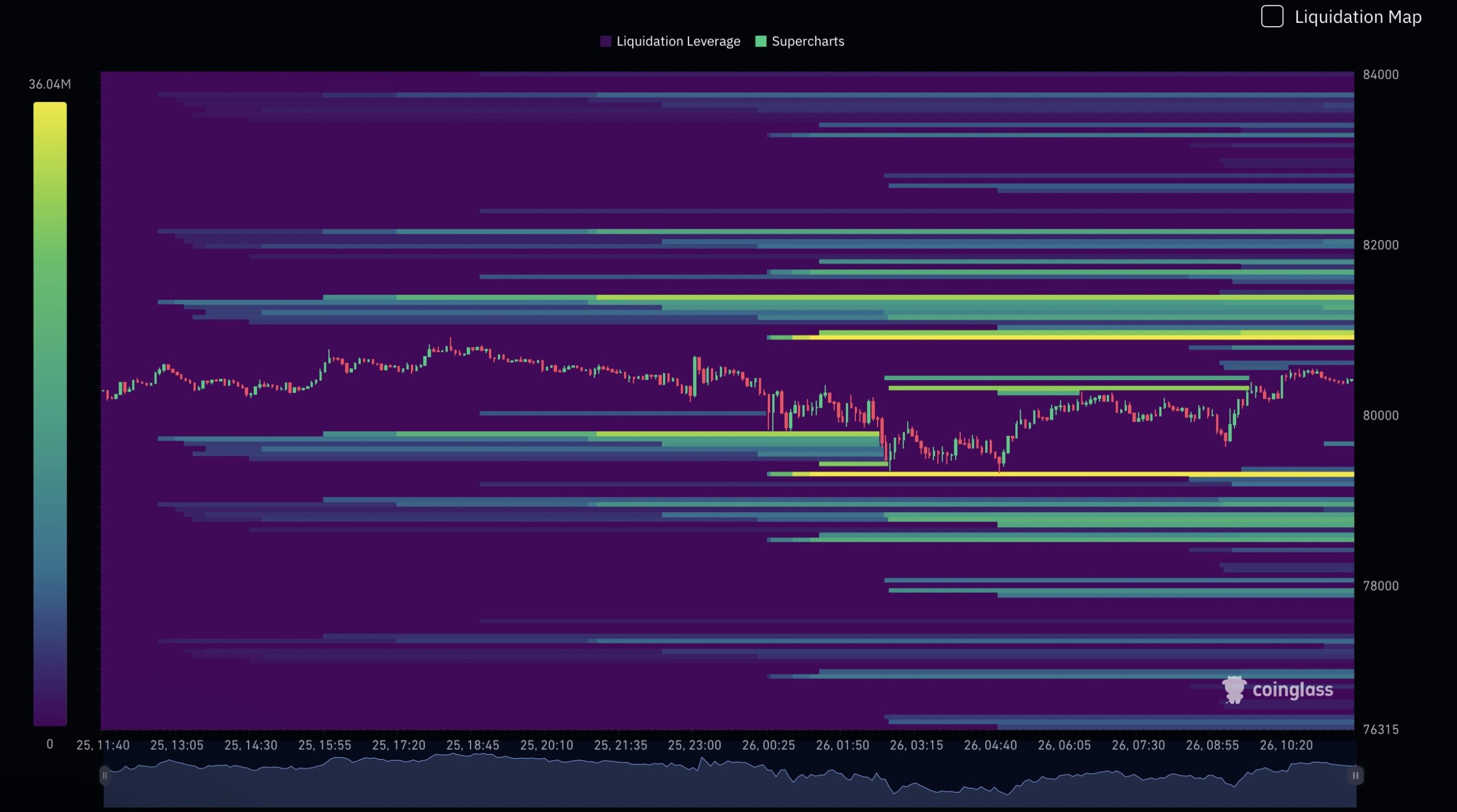Click the 82000 price axis label

pyautogui.click(x=1380, y=245)
